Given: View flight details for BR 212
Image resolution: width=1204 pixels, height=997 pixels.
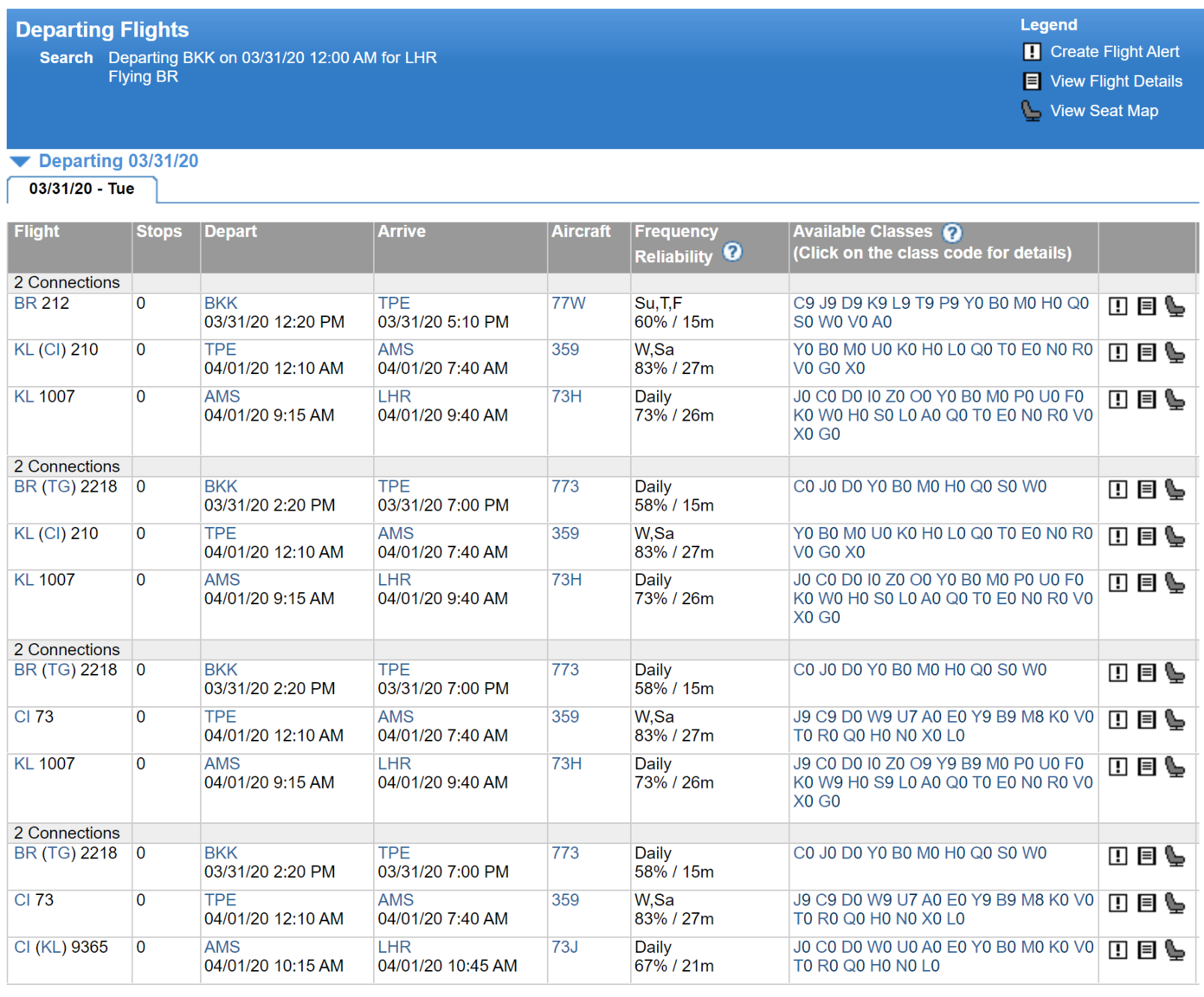Looking at the screenshot, I should pyautogui.click(x=1146, y=306).
